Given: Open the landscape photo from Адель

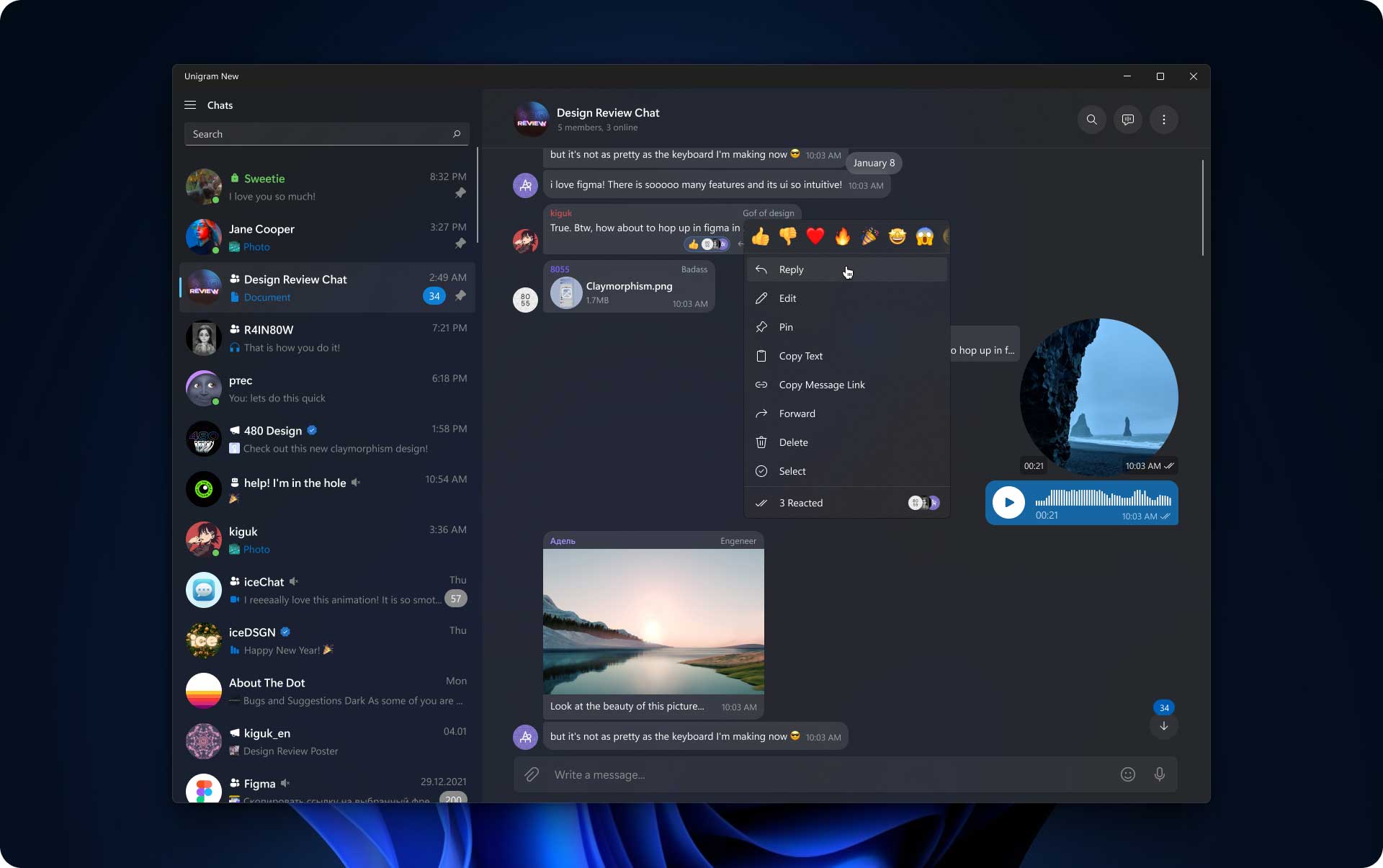Looking at the screenshot, I should click(x=653, y=622).
